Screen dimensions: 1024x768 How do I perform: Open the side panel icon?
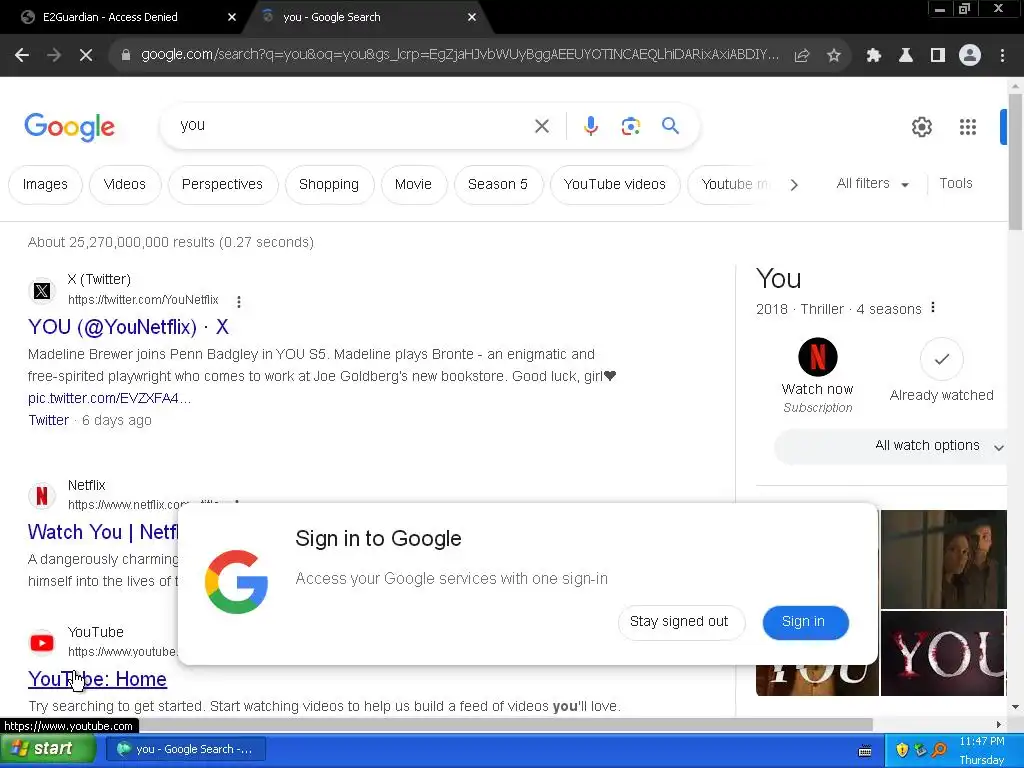tap(938, 56)
